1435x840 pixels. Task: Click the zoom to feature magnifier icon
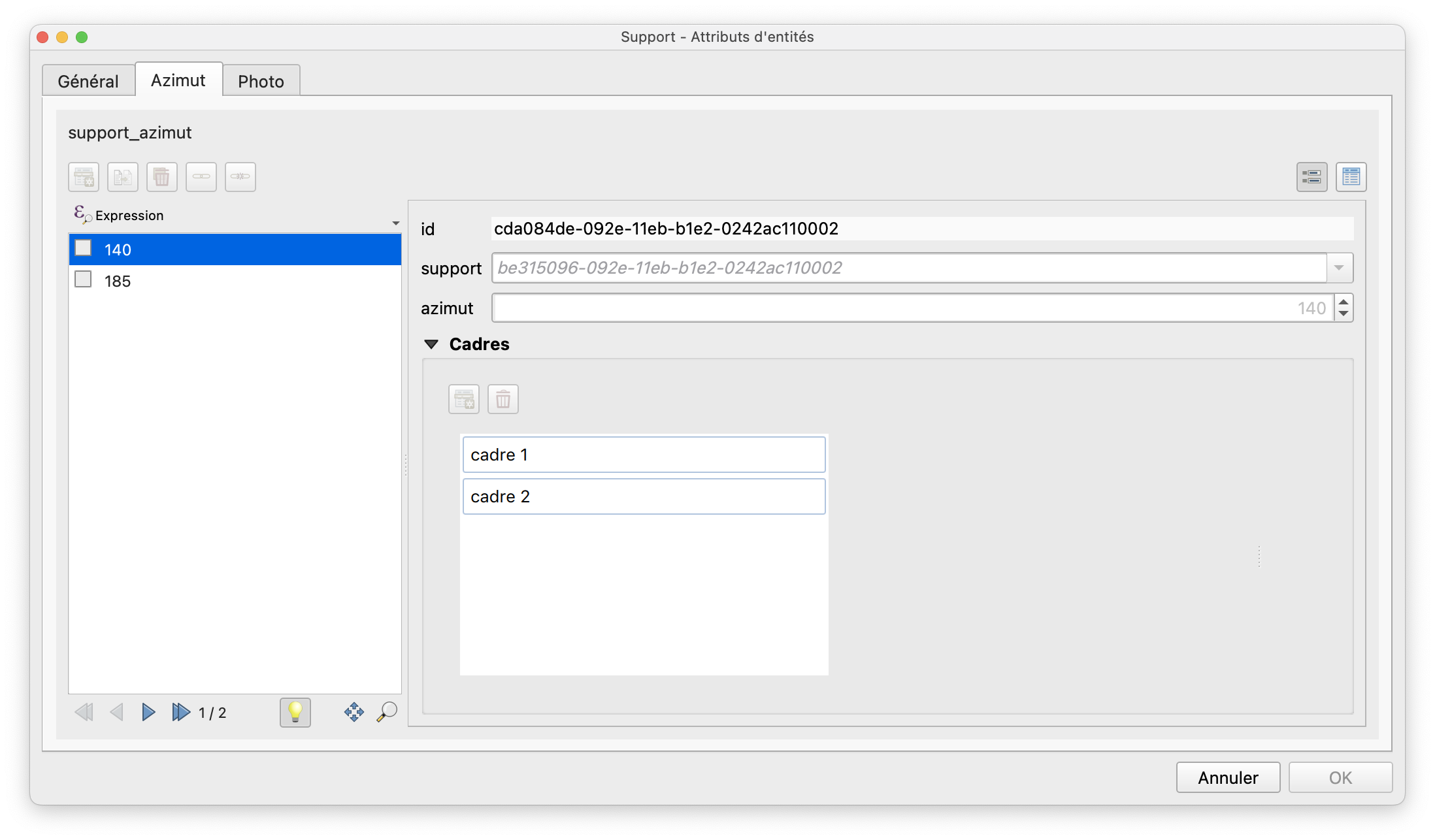point(387,712)
